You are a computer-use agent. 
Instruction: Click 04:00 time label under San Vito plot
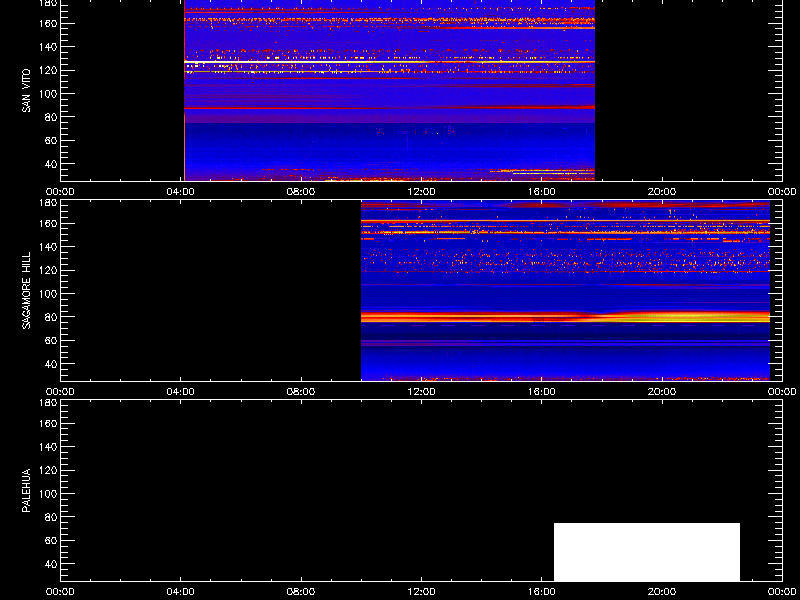(x=181, y=192)
